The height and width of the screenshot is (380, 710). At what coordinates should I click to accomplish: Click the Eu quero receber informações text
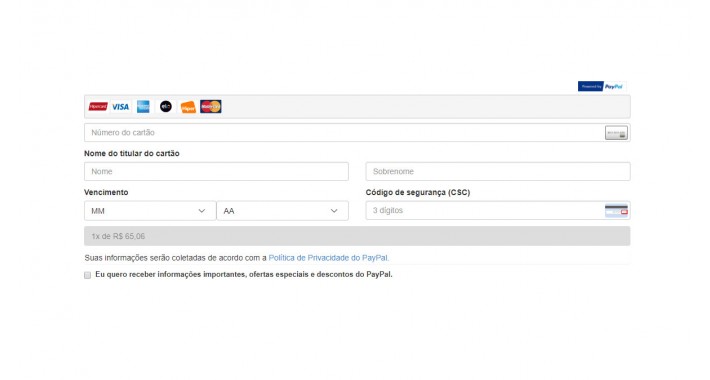click(x=244, y=274)
